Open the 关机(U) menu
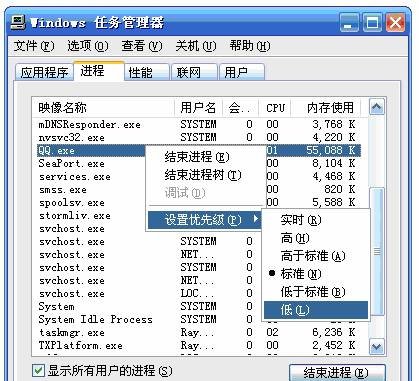Viewport: 419px width, 381px height. click(x=196, y=46)
